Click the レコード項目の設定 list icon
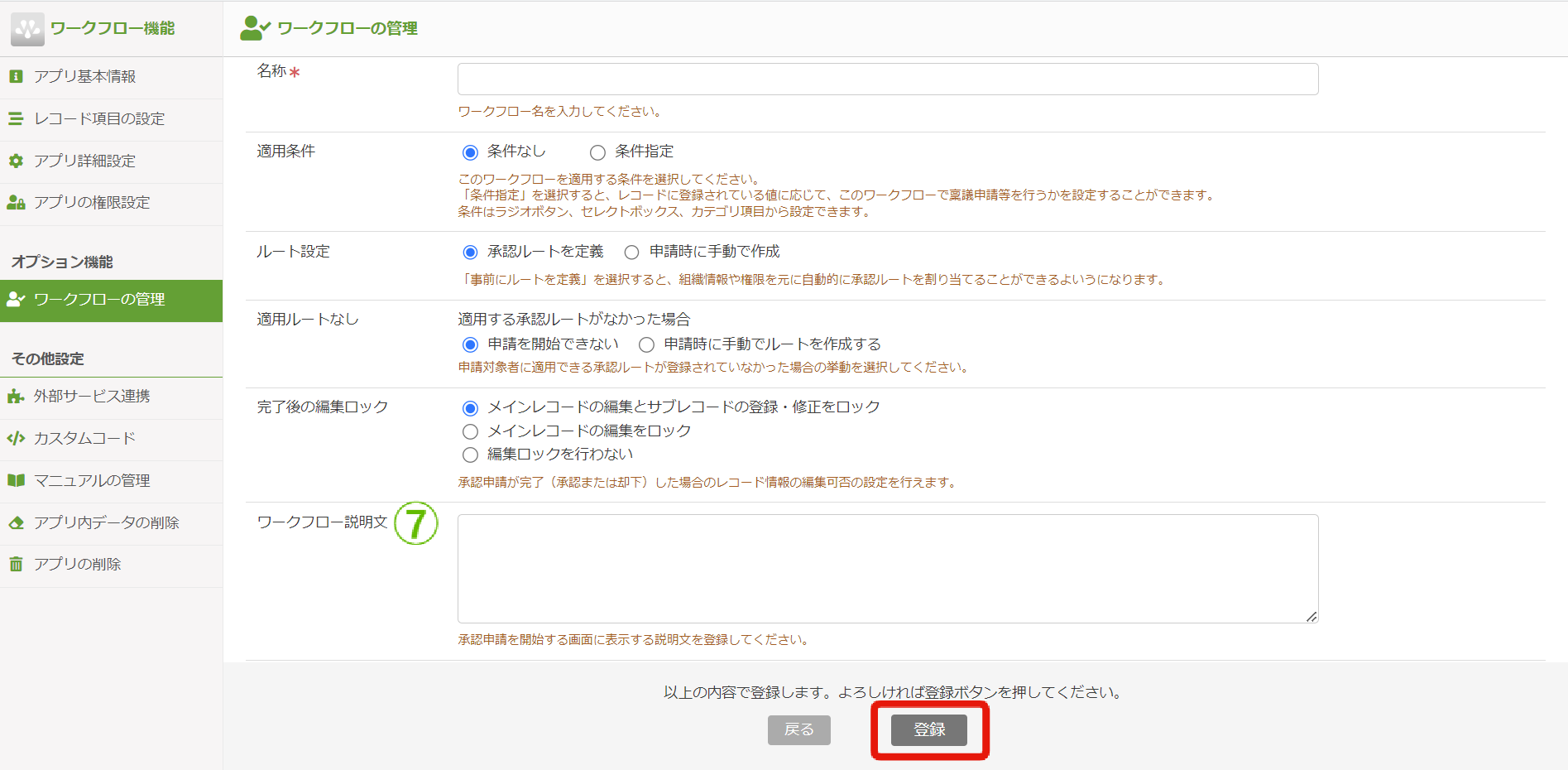The image size is (1568, 770). click(16, 118)
